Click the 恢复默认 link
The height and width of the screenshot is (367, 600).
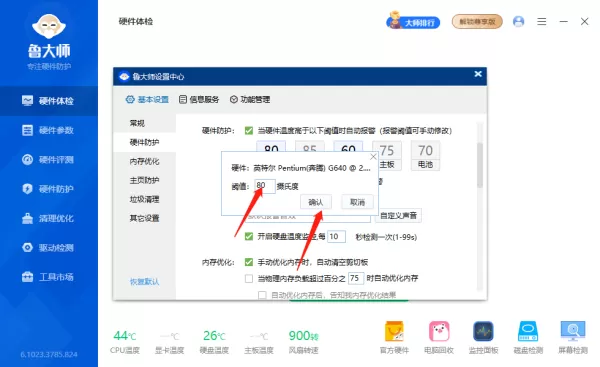144,282
